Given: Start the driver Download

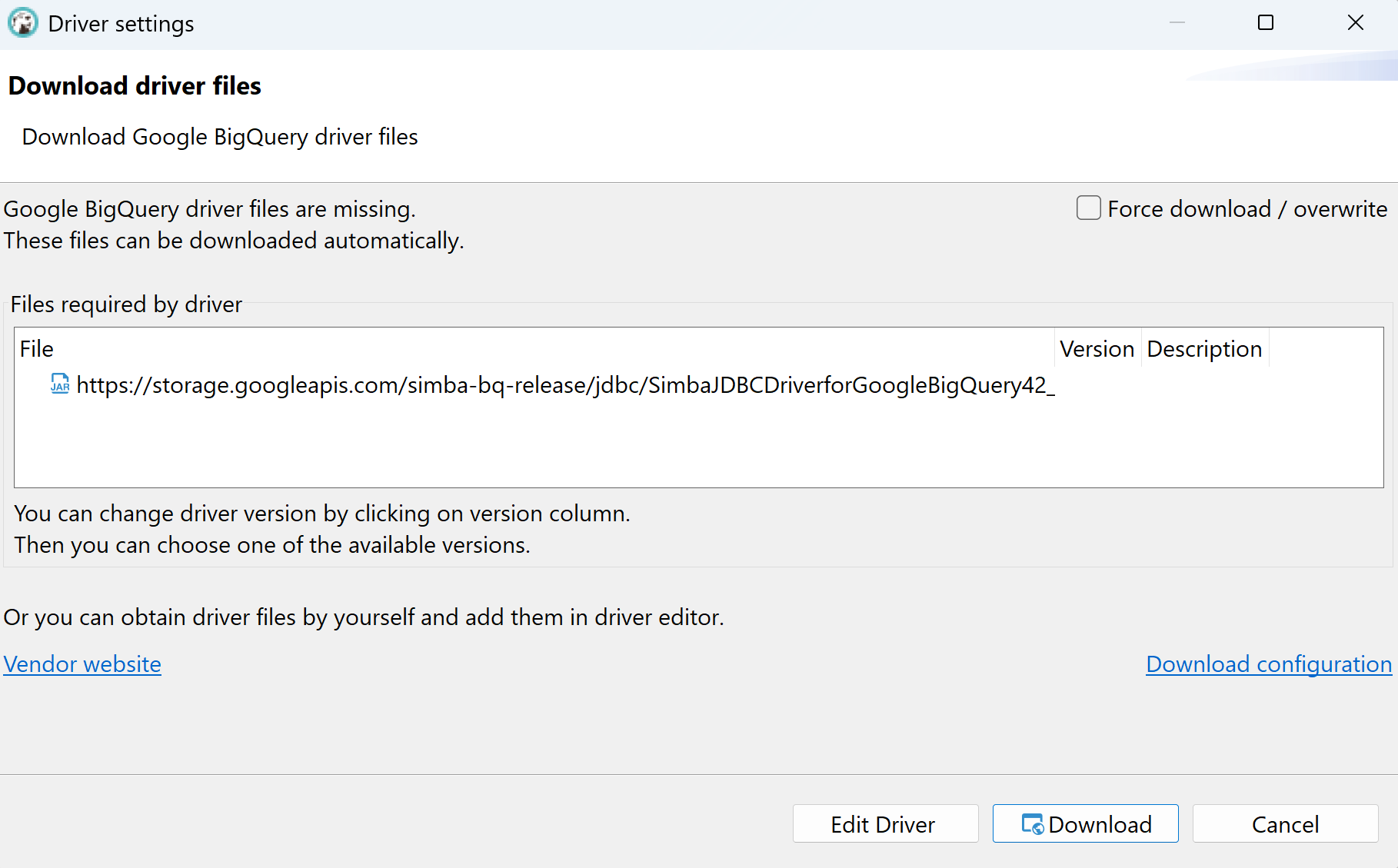Looking at the screenshot, I should (x=1085, y=824).
